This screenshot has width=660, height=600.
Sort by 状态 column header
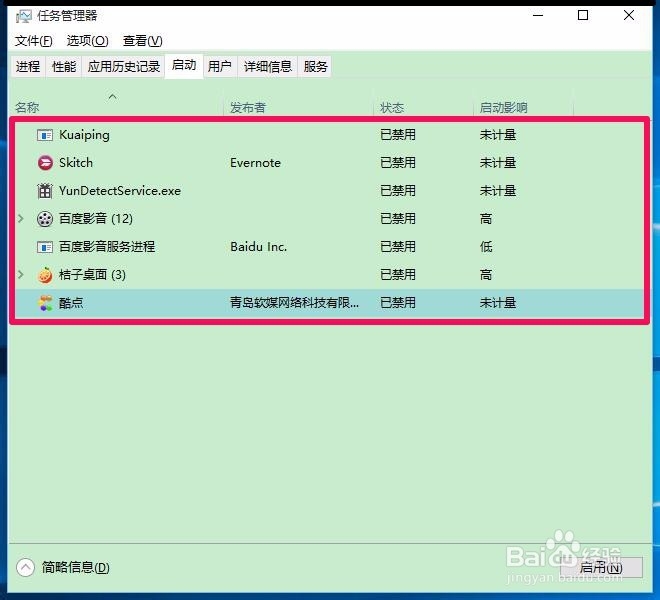(392, 108)
